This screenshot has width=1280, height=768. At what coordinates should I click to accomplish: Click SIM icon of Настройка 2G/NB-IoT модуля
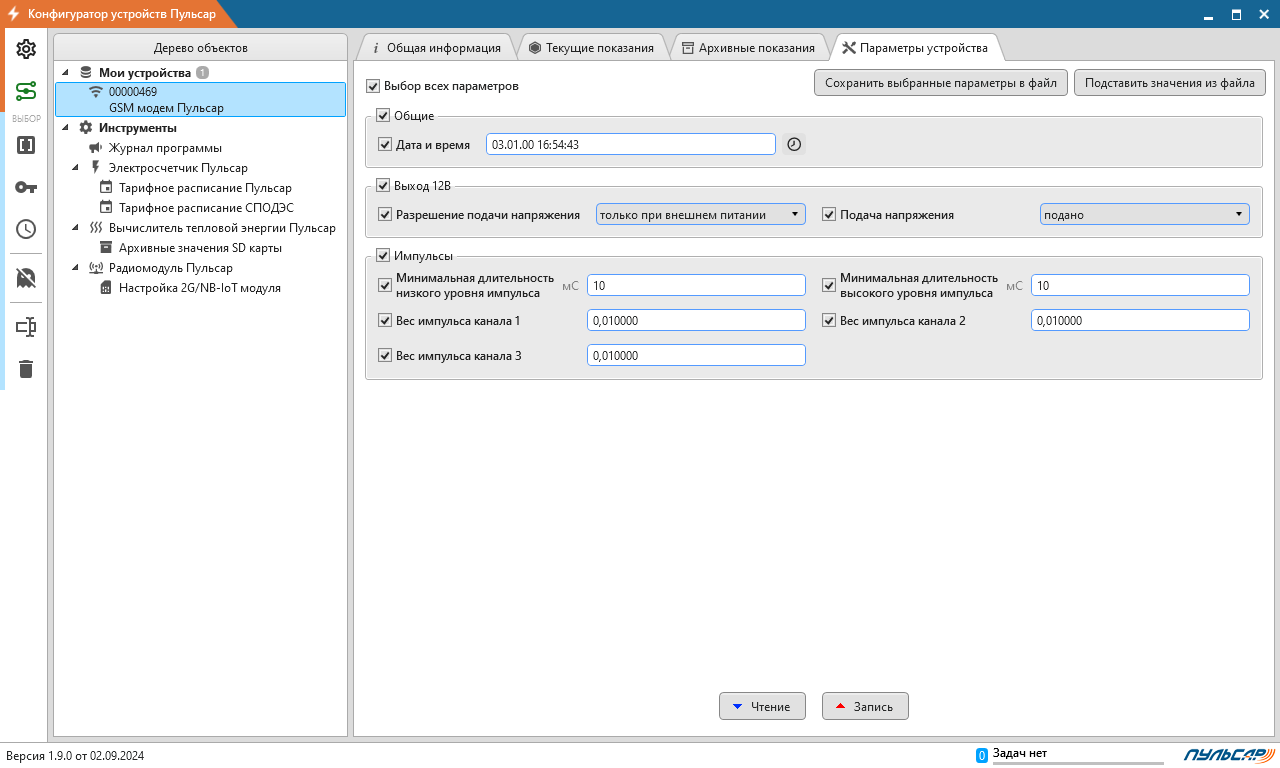(x=106, y=288)
